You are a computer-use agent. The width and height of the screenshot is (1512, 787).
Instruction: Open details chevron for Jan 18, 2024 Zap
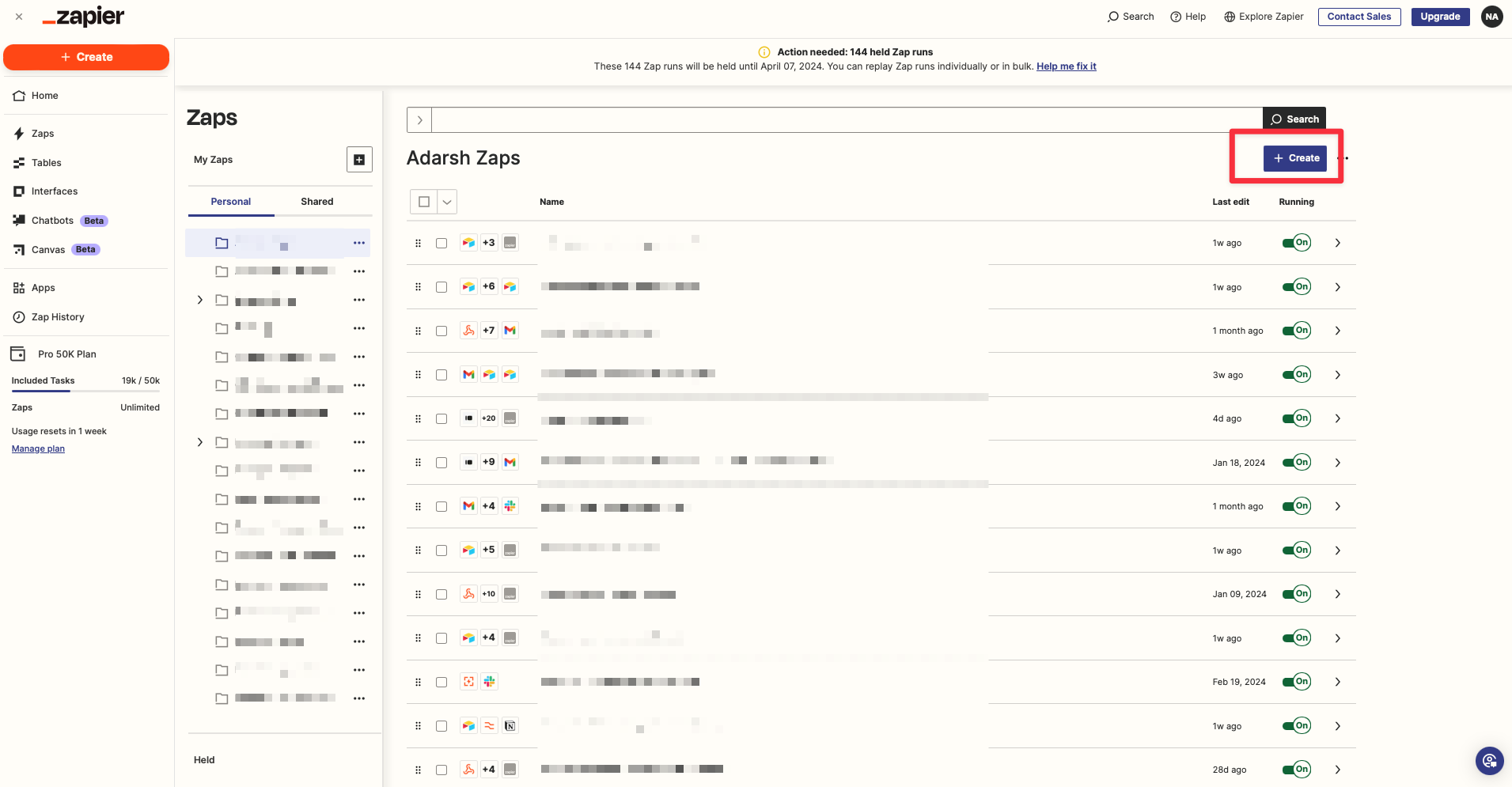pyautogui.click(x=1338, y=462)
